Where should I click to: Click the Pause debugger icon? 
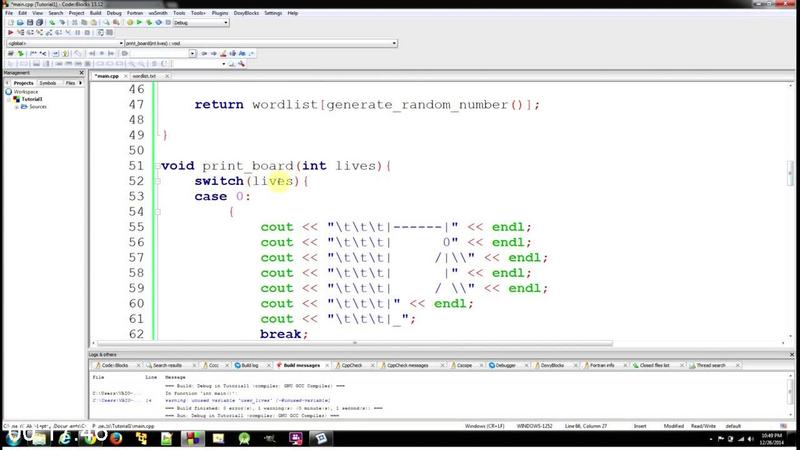click(78, 33)
